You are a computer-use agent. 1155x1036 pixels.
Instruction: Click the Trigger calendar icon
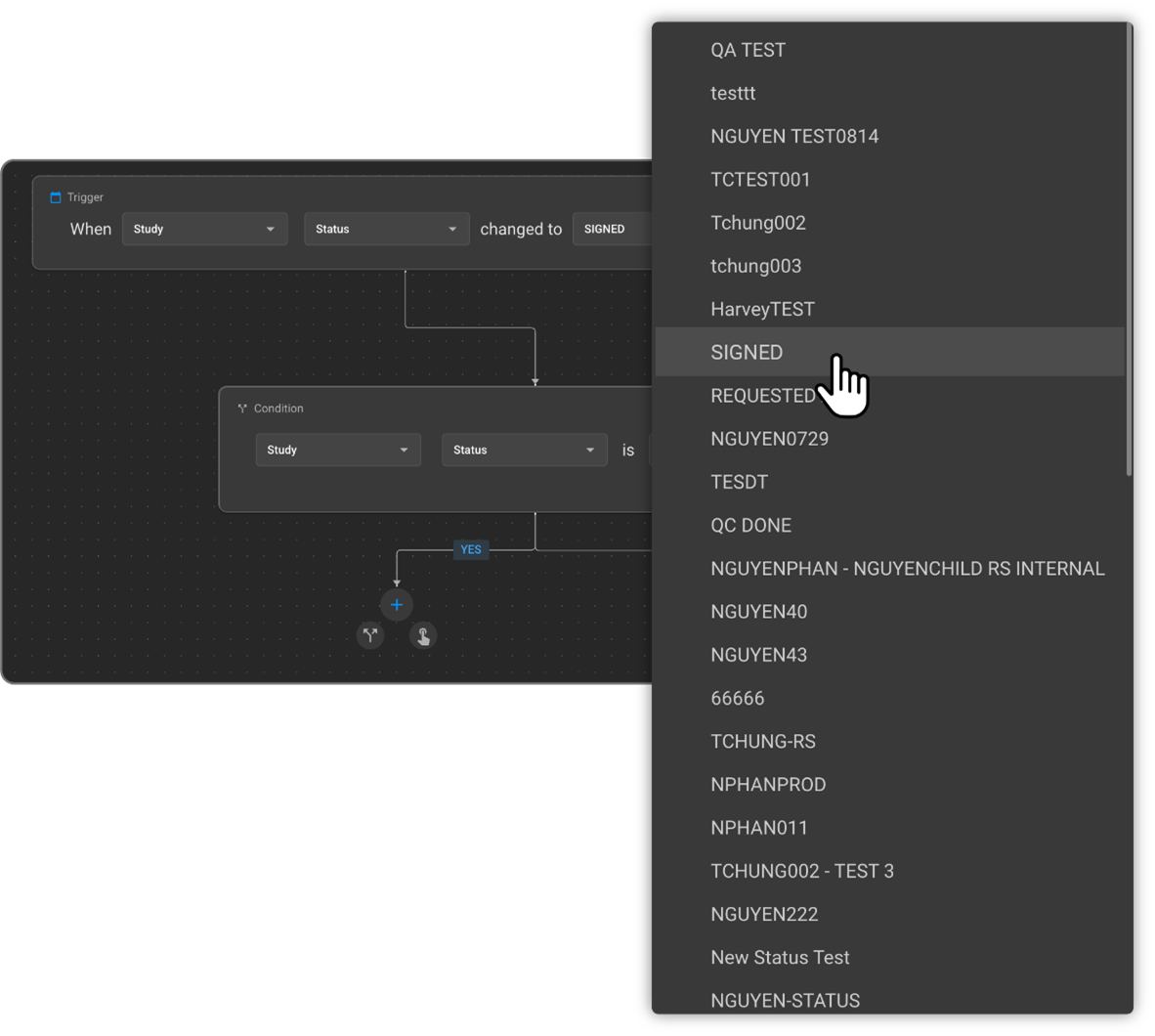[x=56, y=197]
